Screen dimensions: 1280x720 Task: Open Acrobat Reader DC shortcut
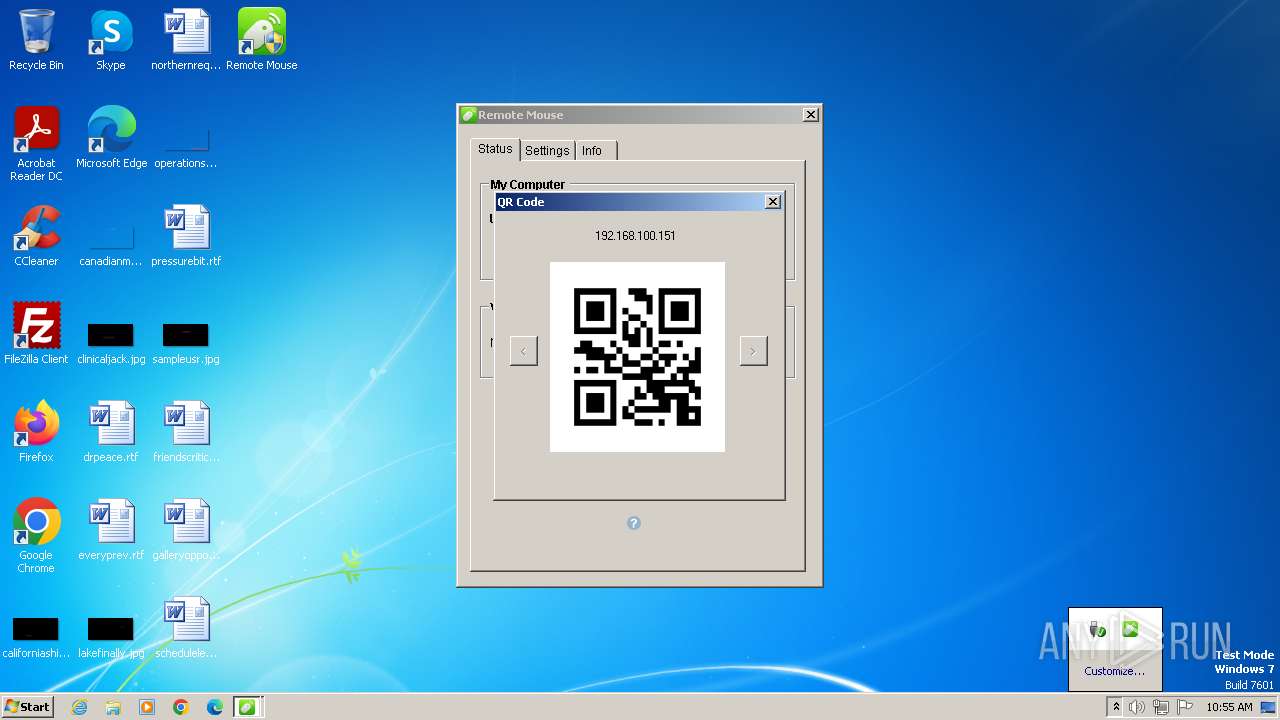click(36, 144)
